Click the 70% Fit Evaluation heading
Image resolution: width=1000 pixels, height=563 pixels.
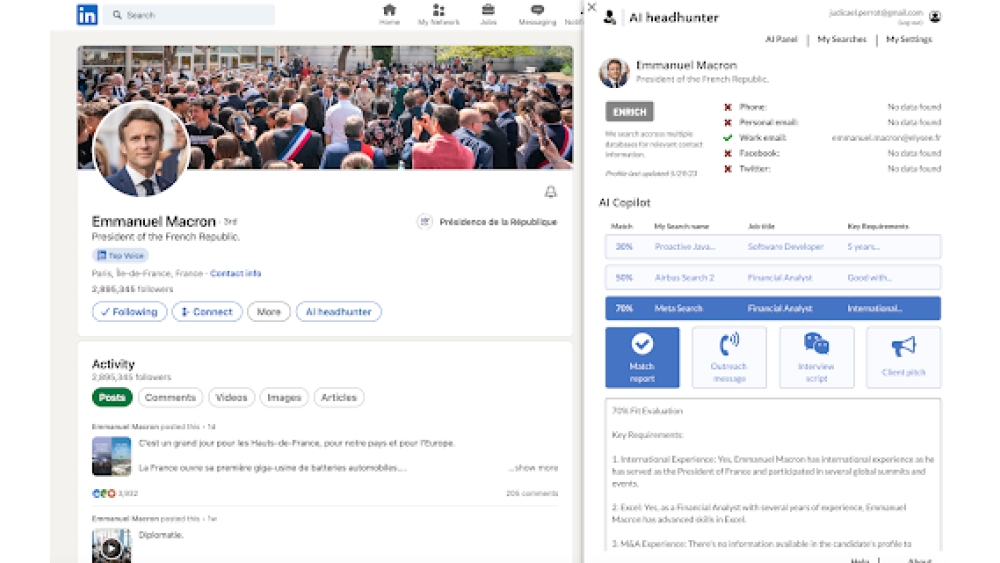pos(647,411)
